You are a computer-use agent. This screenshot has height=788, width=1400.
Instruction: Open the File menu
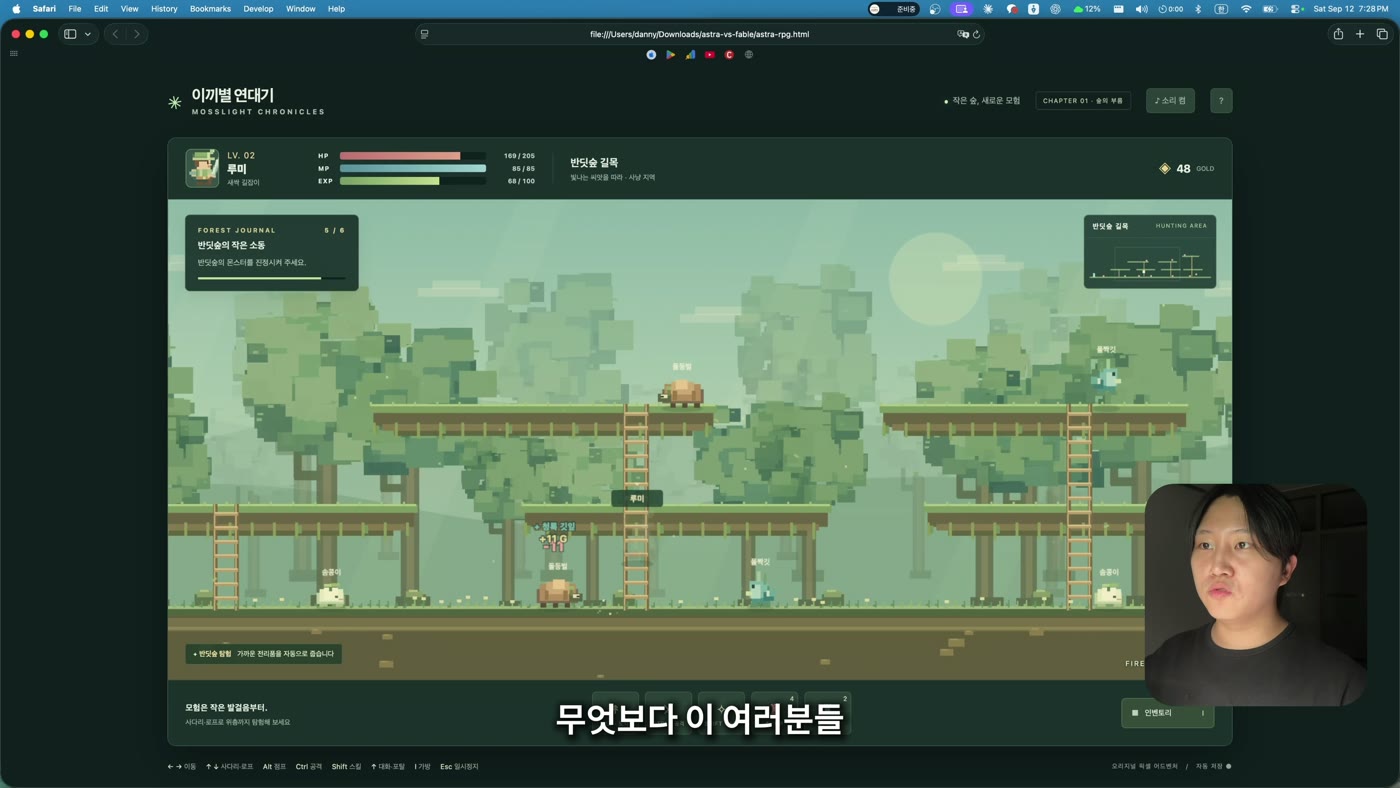coord(75,8)
